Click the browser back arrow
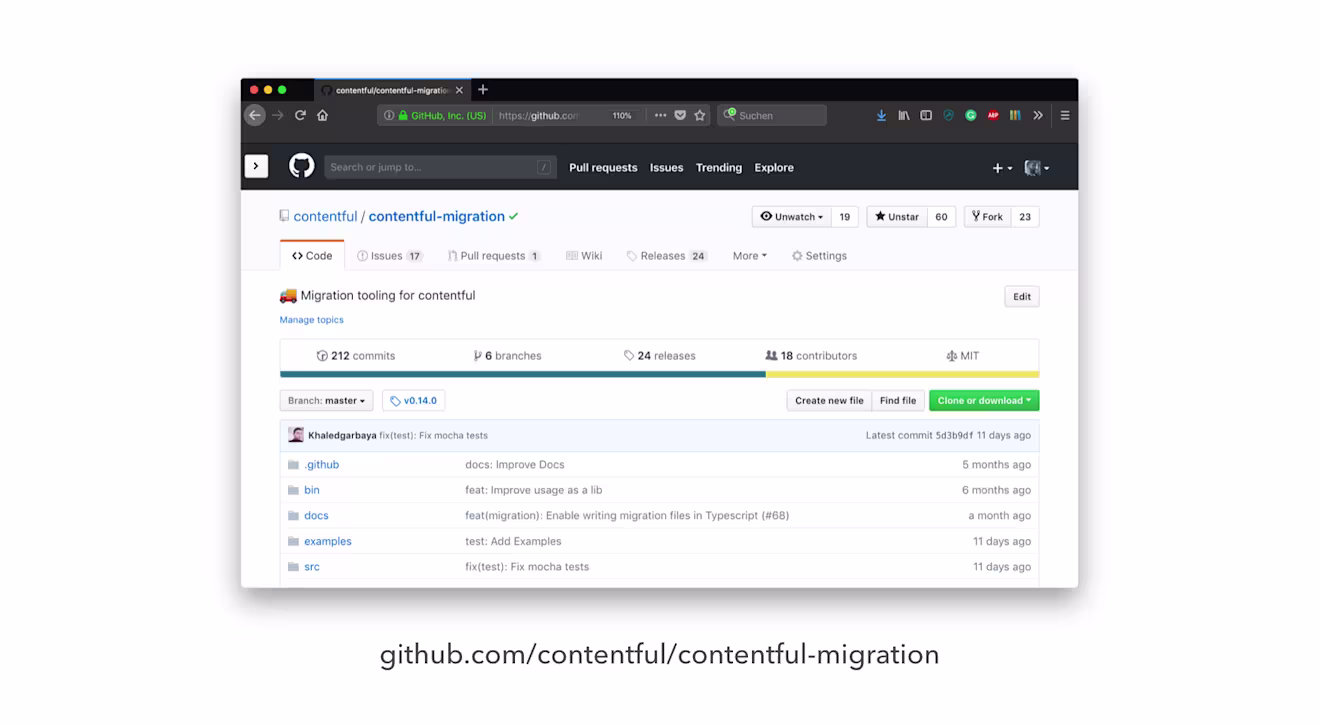The image size is (1320, 724). click(255, 115)
